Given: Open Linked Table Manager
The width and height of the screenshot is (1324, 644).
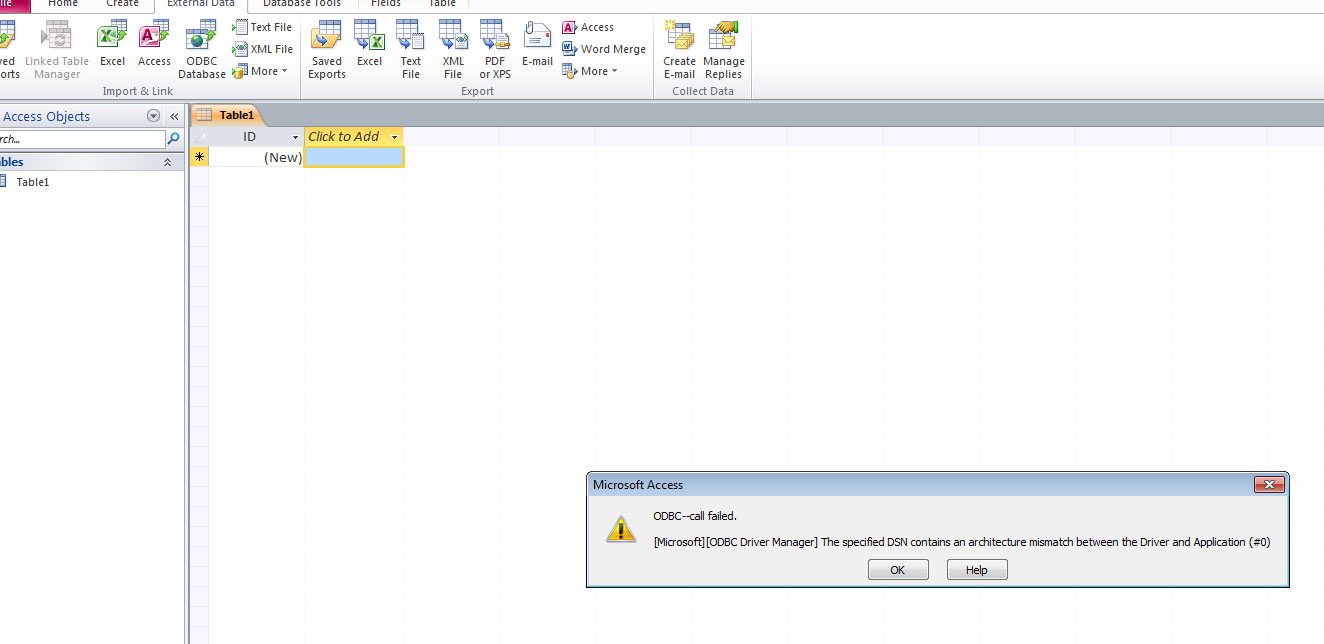Looking at the screenshot, I should pos(57,50).
